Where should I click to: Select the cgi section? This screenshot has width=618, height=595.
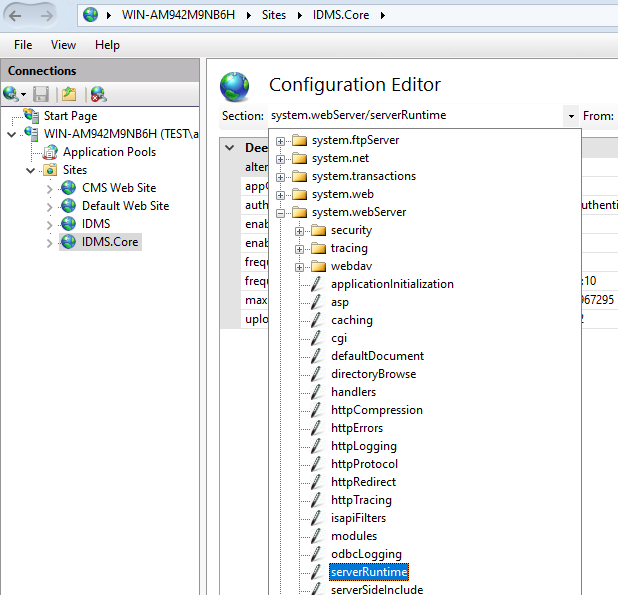[339, 338]
